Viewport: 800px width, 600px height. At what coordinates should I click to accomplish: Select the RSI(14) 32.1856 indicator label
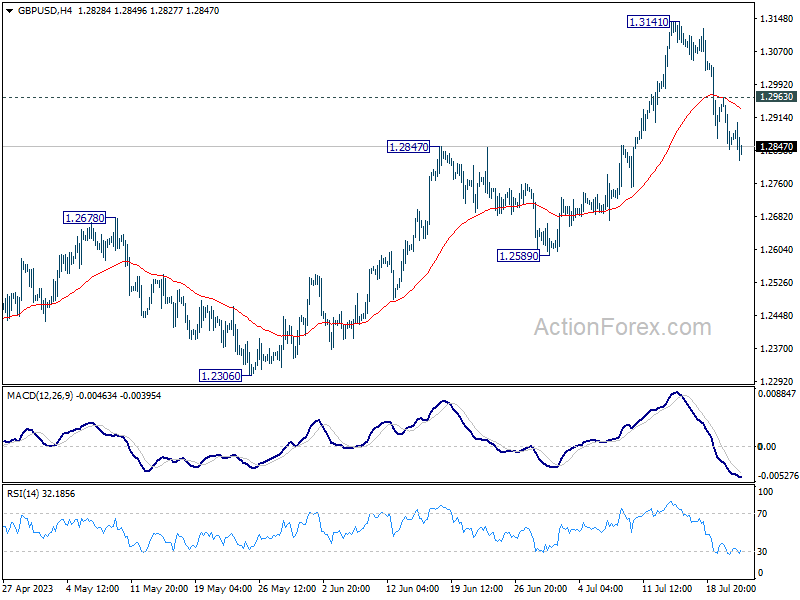[x=41, y=493]
